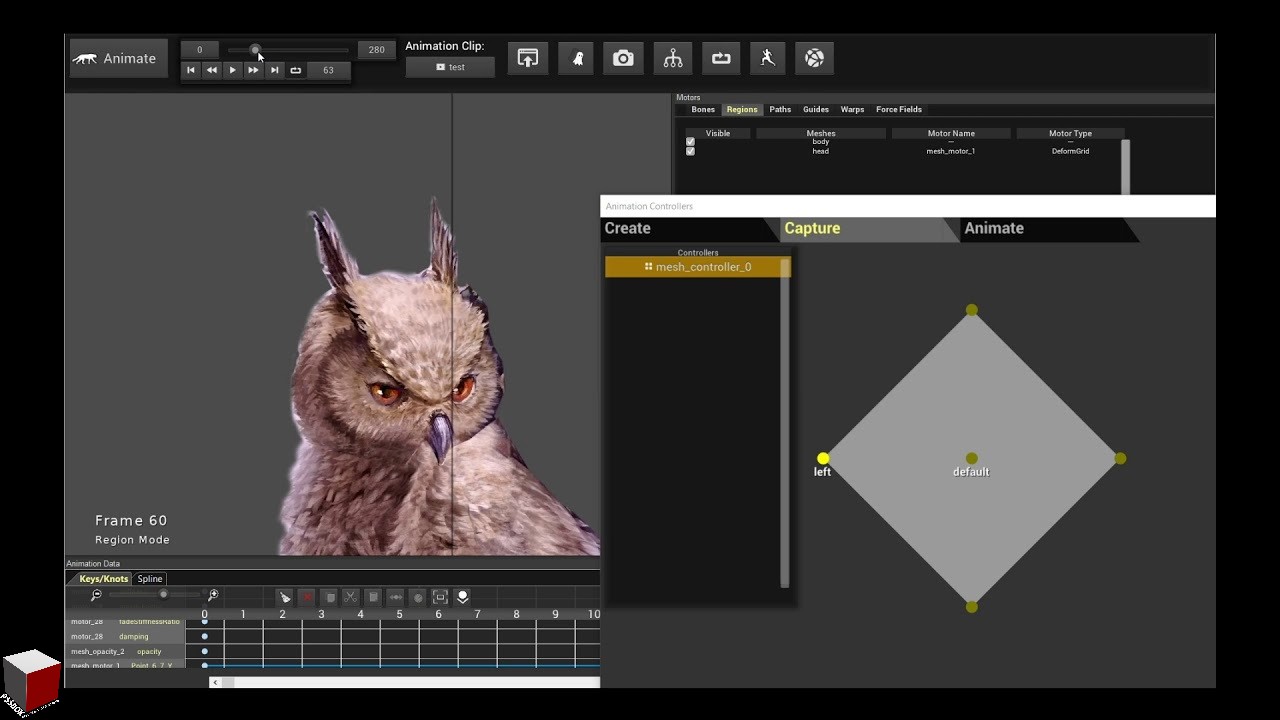Click the ghost onion-skin icon

[x=577, y=58]
